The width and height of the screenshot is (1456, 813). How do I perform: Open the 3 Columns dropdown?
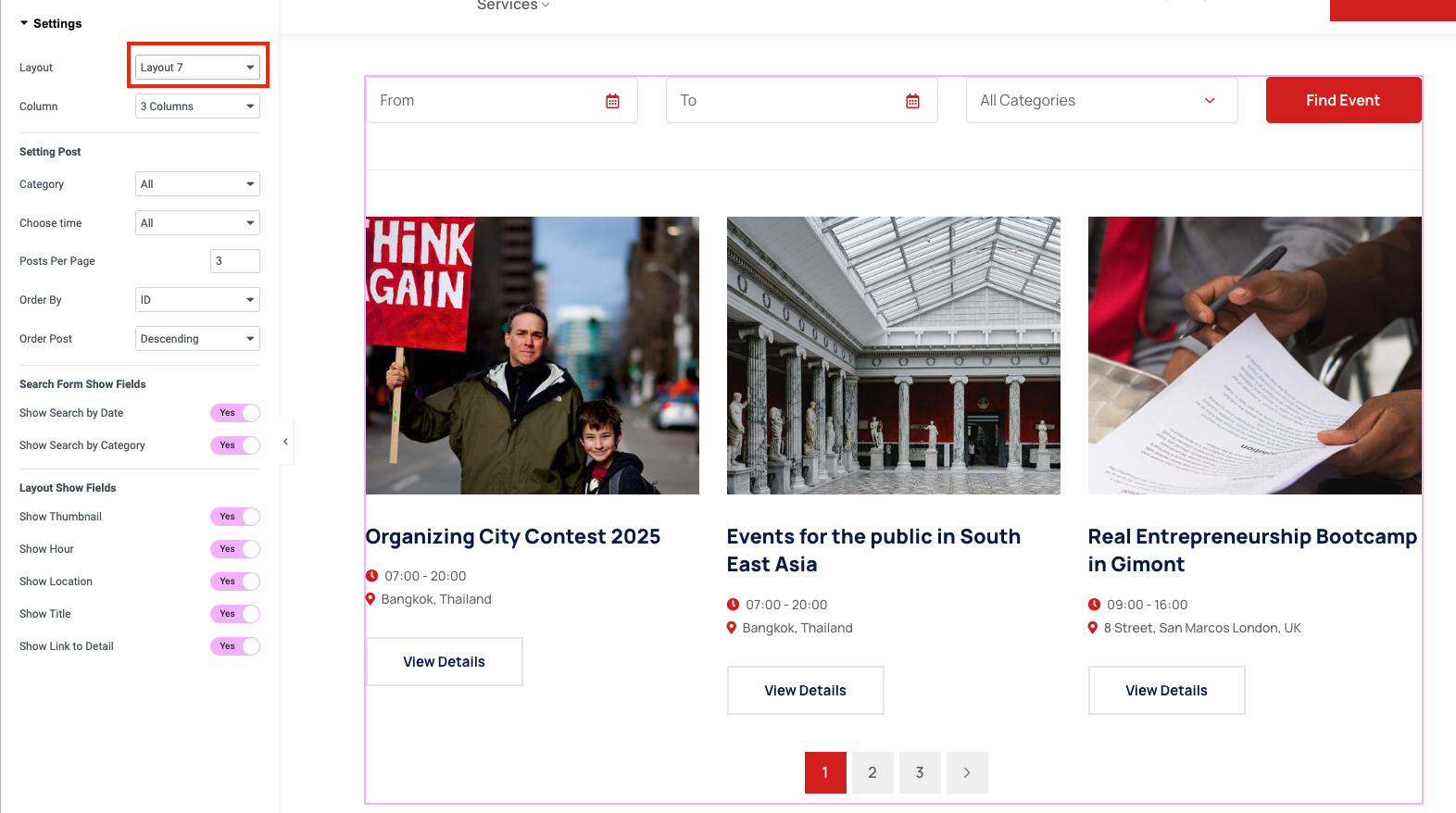(197, 106)
